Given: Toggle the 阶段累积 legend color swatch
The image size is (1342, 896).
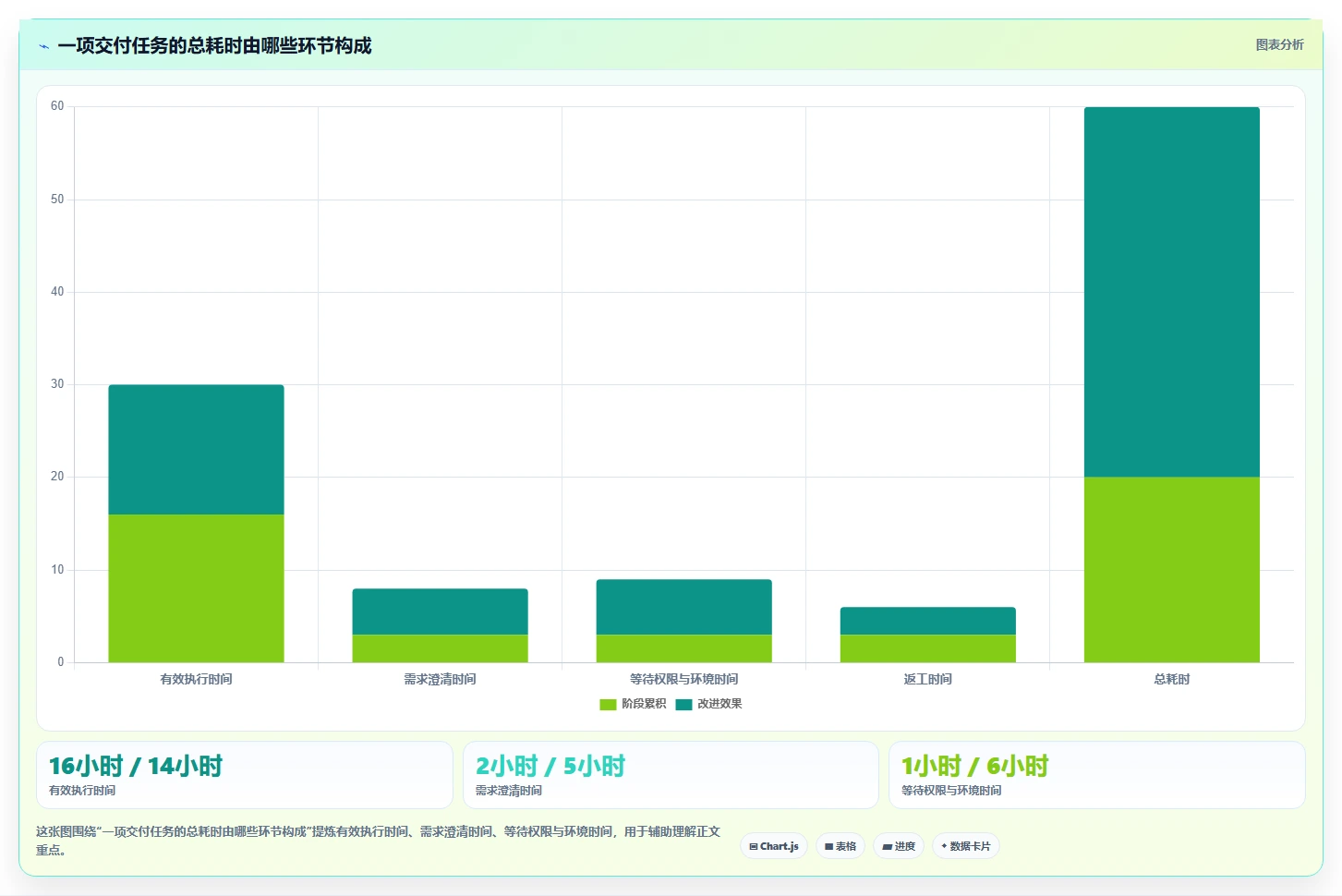Looking at the screenshot, I should click(x=608, y=704).
